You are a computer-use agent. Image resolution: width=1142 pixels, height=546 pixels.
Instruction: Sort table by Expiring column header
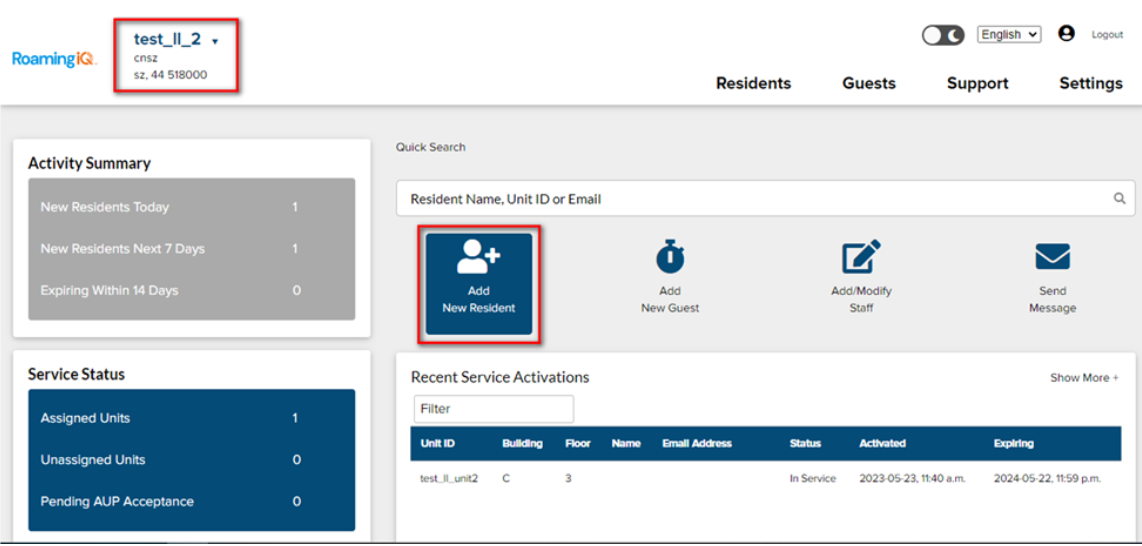[1013, 444]
